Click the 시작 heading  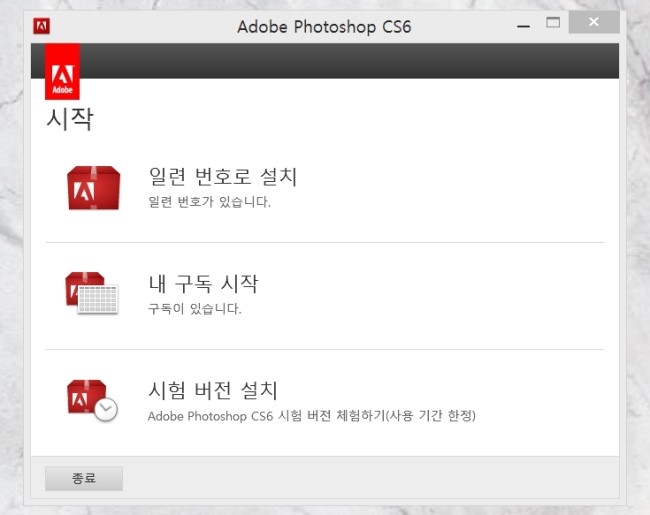[x=70, y=119]
